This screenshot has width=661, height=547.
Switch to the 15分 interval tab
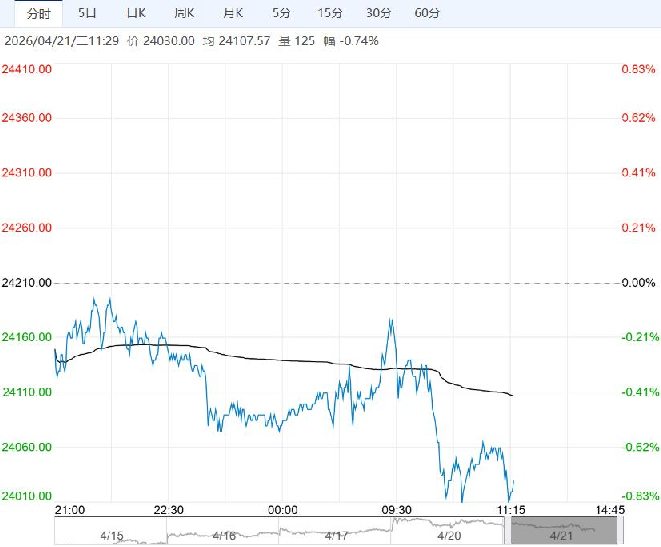[x=329, y=13]
